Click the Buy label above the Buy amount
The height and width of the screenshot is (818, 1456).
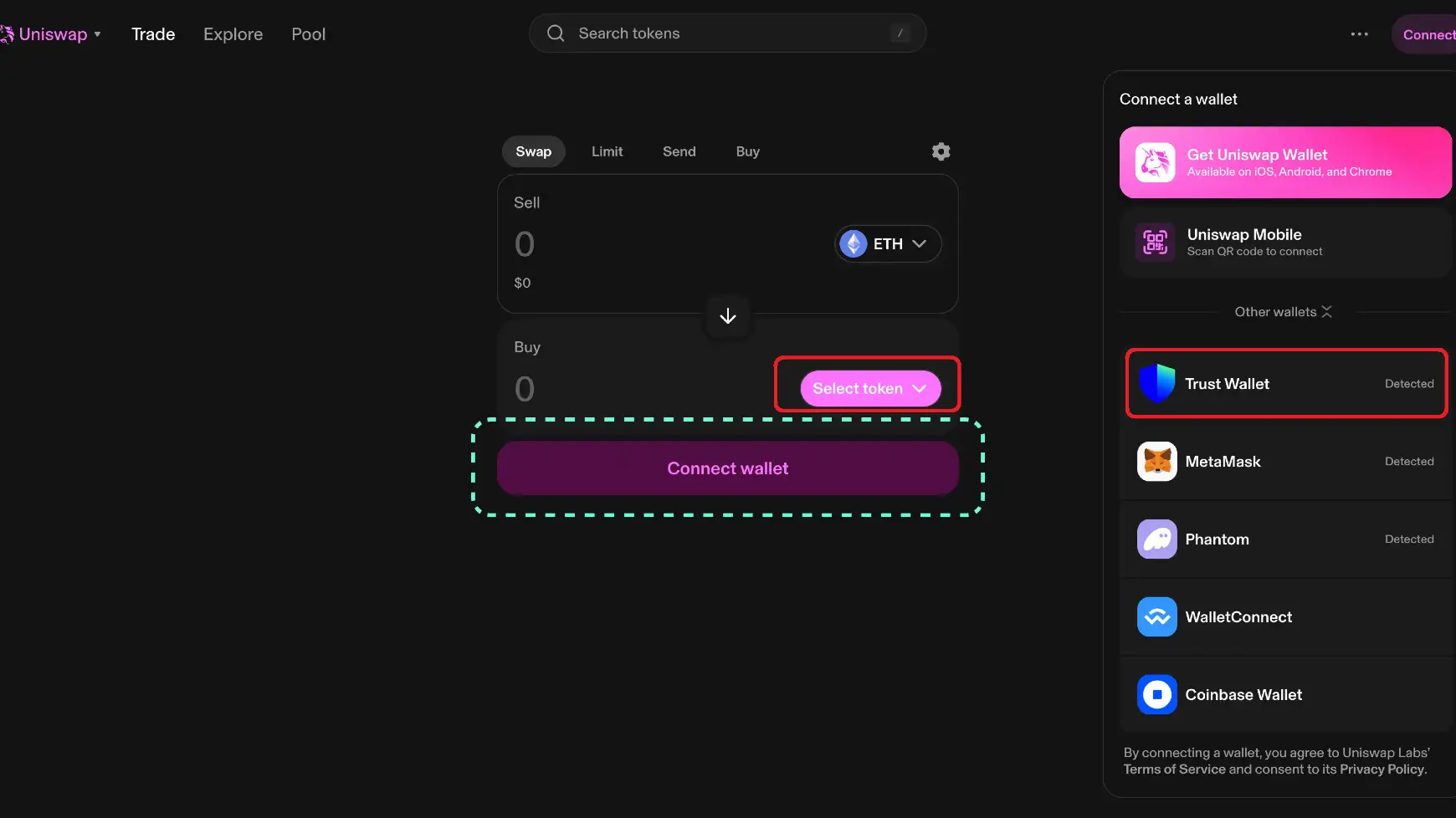point(527,347)
